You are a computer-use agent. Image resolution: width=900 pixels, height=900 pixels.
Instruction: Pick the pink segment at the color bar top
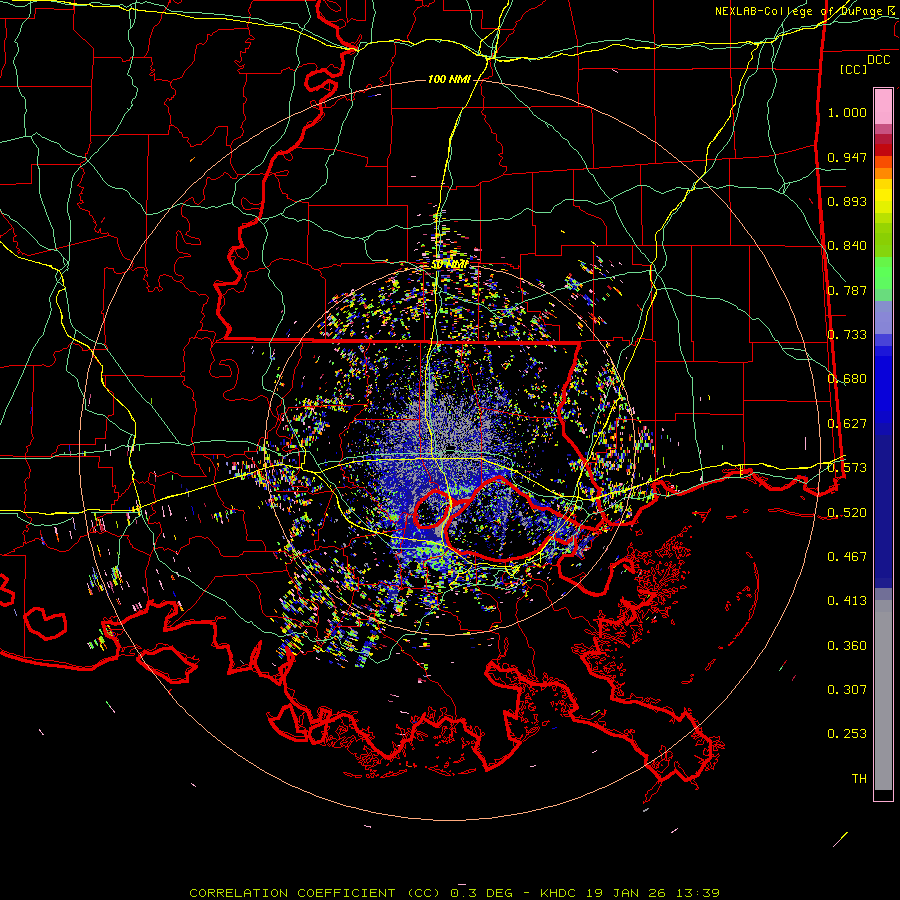coord(883,106)
